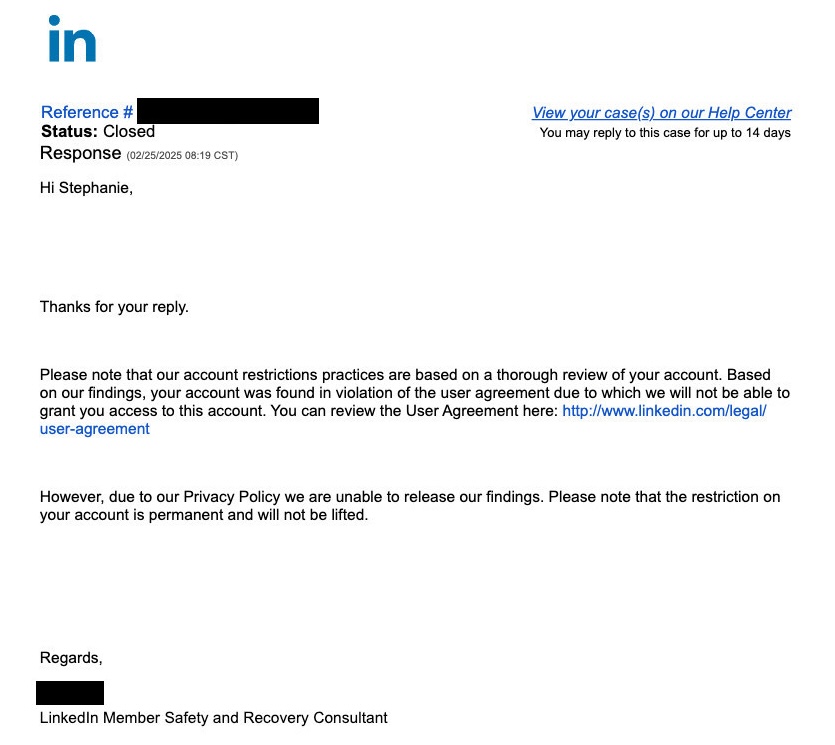Click the Hi Stephanie greeting
This screenshot has height=745, width=835.
coord(86,187)
